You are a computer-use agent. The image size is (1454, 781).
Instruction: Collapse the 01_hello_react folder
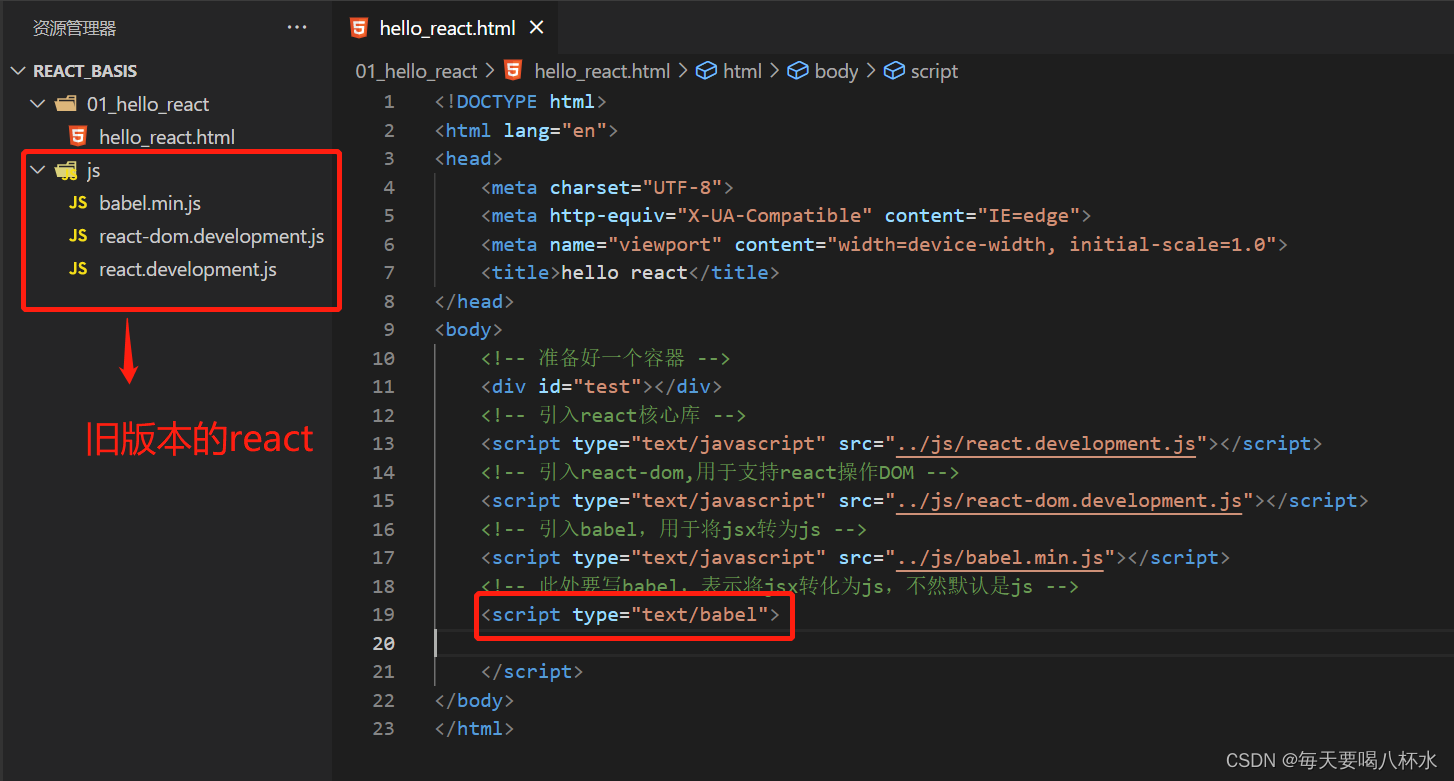point(37,103)
